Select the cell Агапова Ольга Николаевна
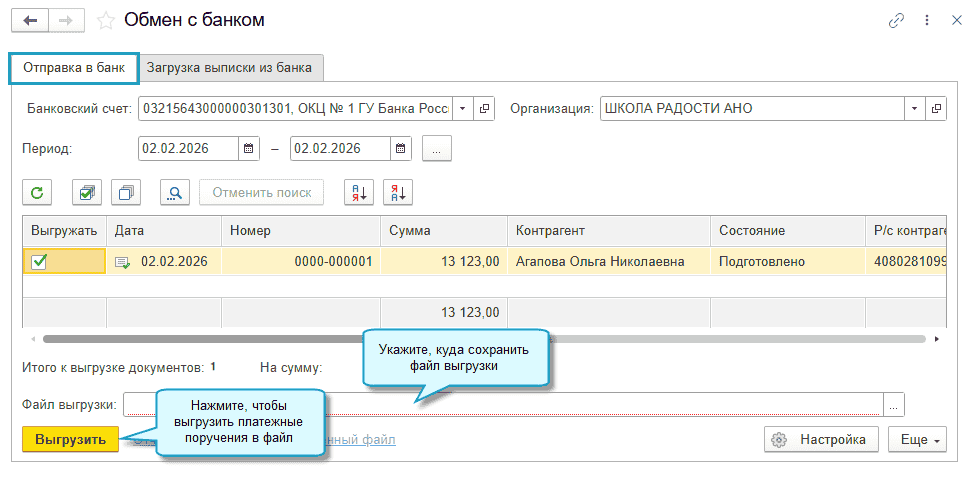The height and width of the screenshot is (479, 975). pos(609,261)
